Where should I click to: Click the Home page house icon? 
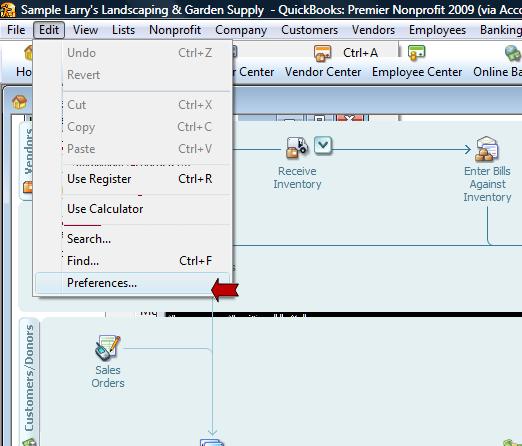pos(19,102)
